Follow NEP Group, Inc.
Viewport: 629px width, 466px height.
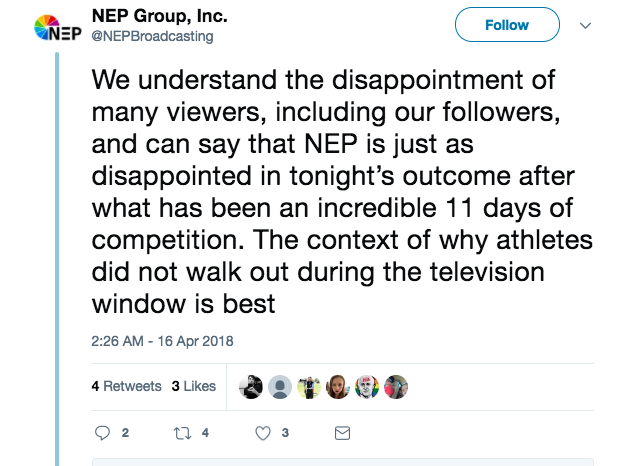tap(507, 25)
